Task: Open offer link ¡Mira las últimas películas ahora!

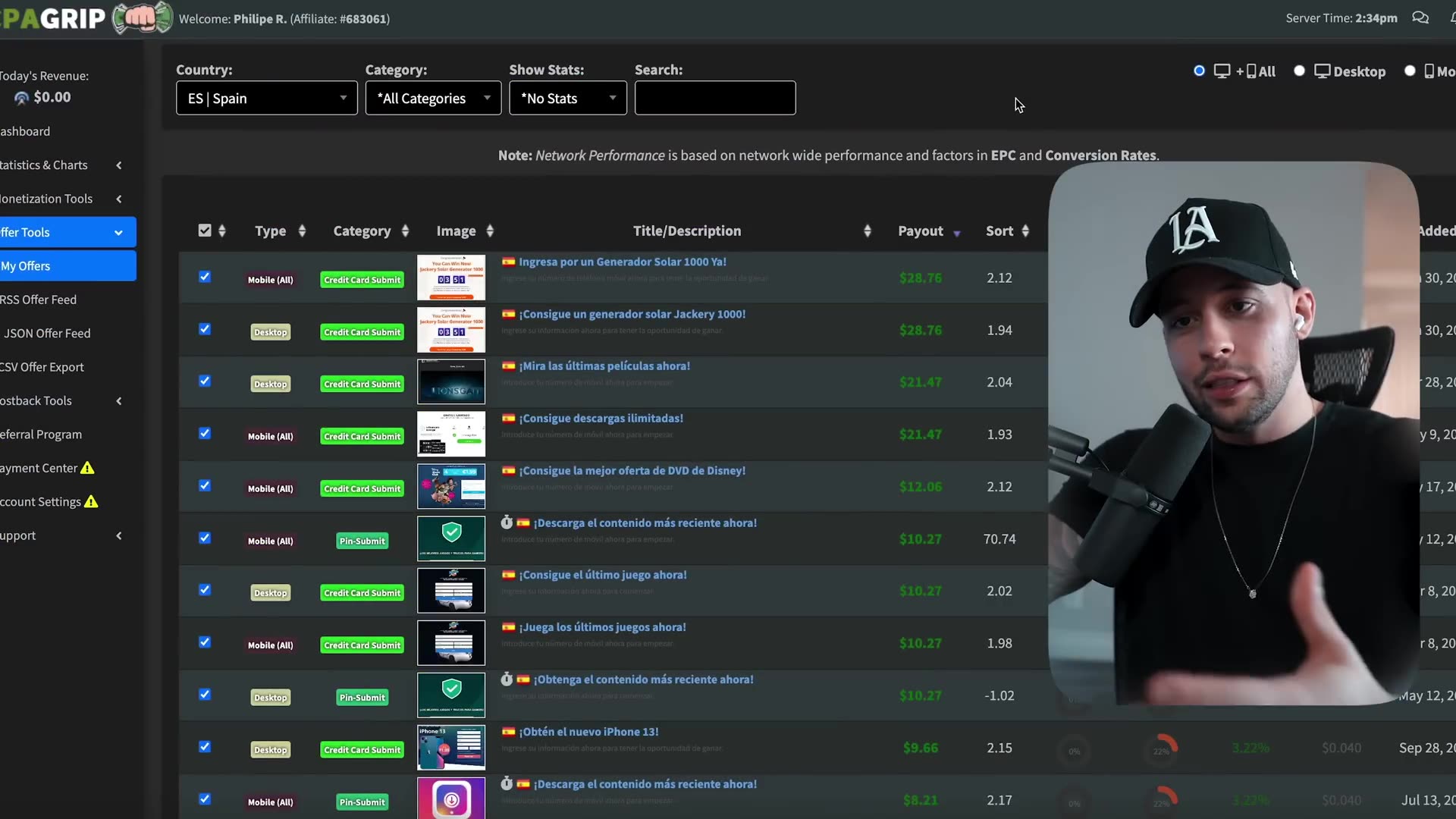Action: (604, 366)
